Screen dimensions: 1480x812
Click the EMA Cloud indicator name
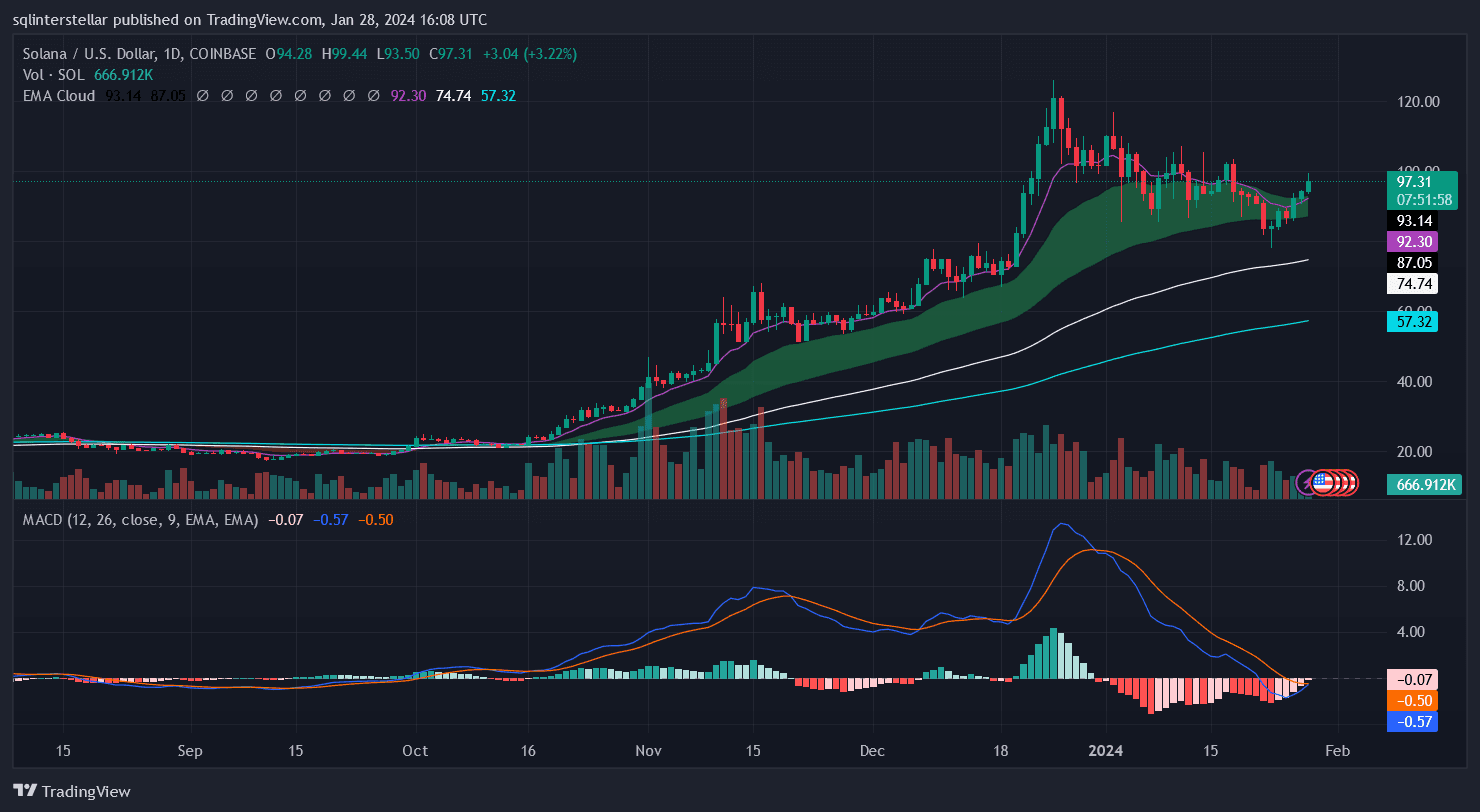pos(58,96)
